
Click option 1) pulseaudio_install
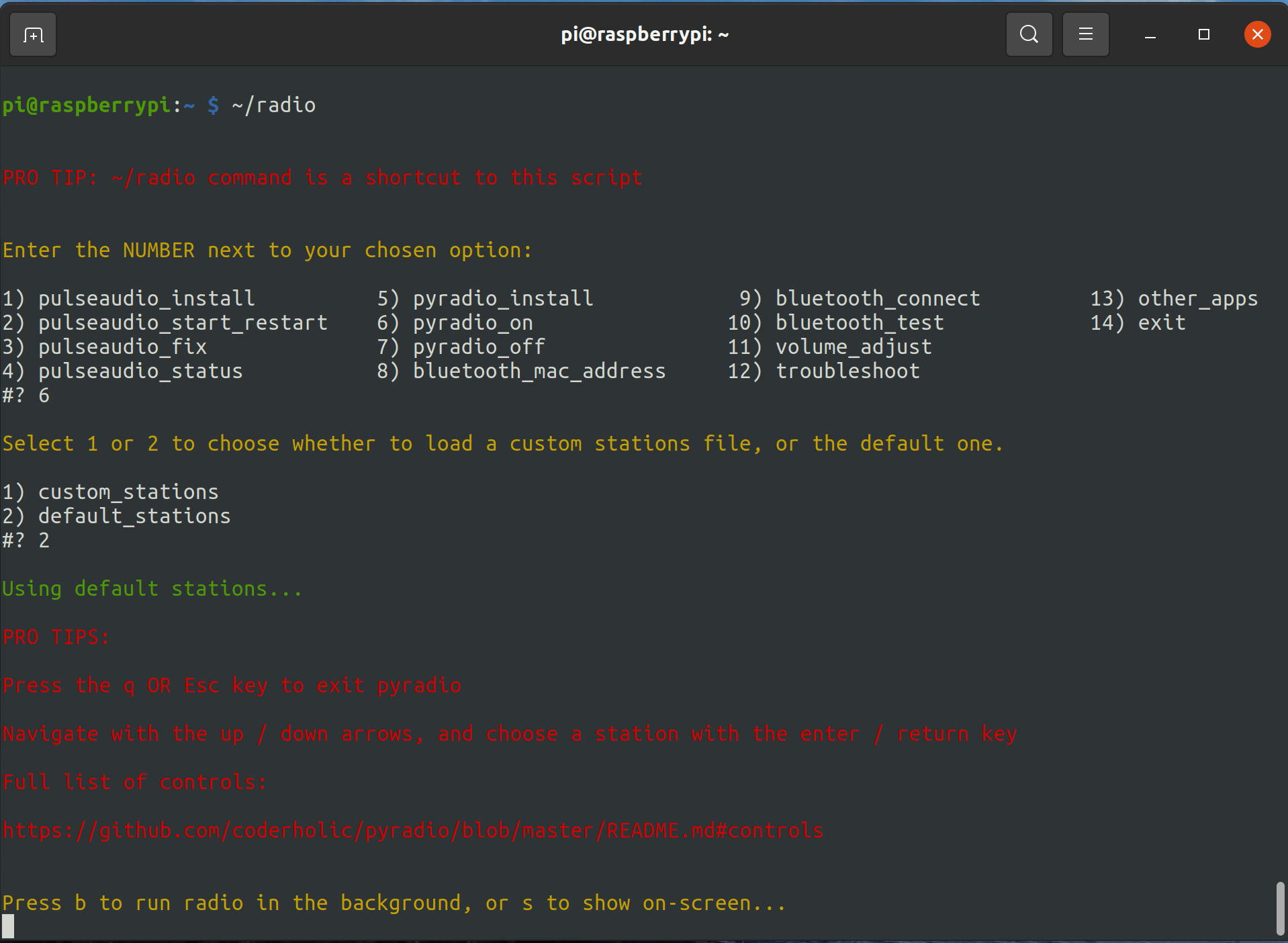(x=128, y=298)
